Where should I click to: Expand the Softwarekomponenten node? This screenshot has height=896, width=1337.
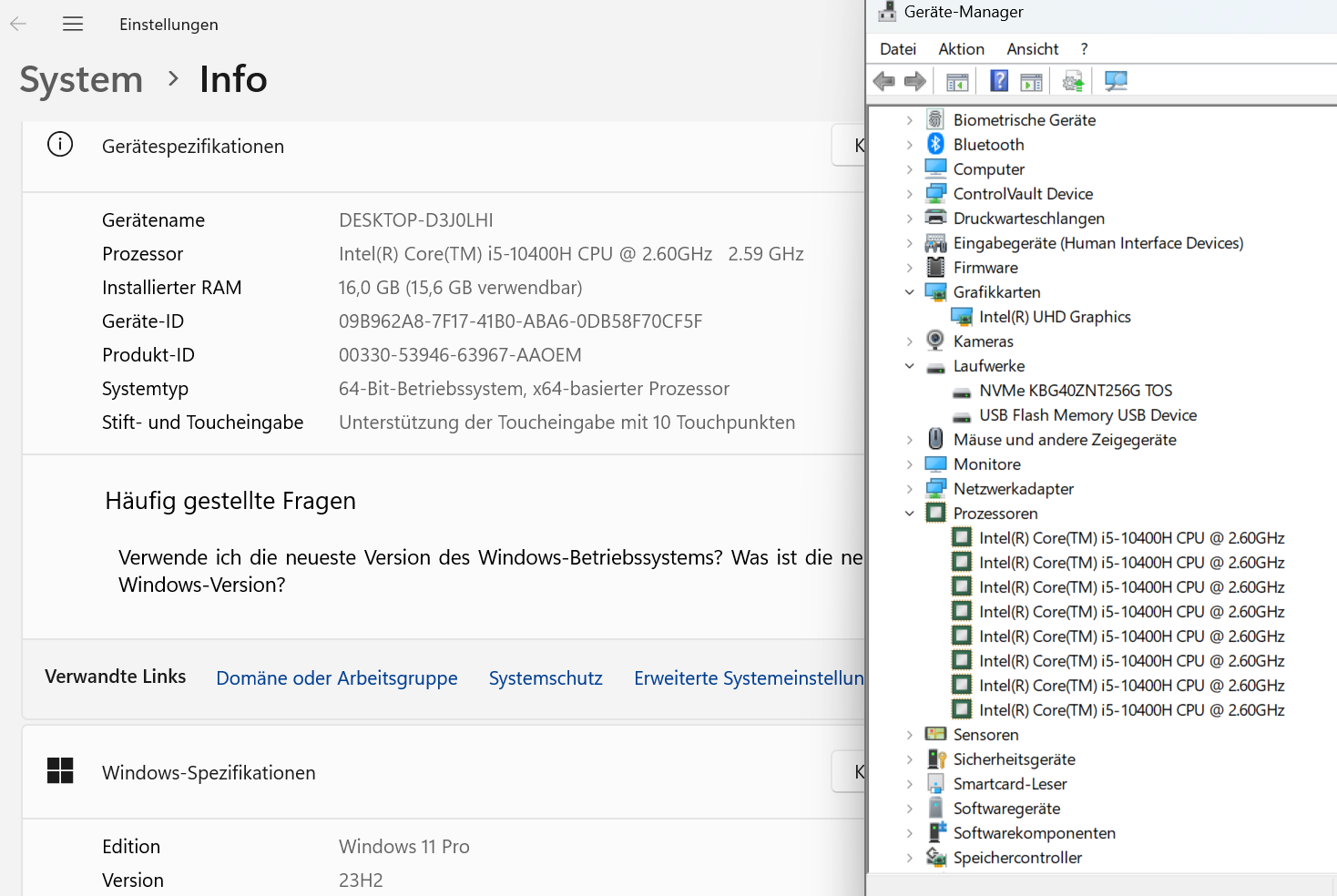pyautogui.click(x=909, y=833)
